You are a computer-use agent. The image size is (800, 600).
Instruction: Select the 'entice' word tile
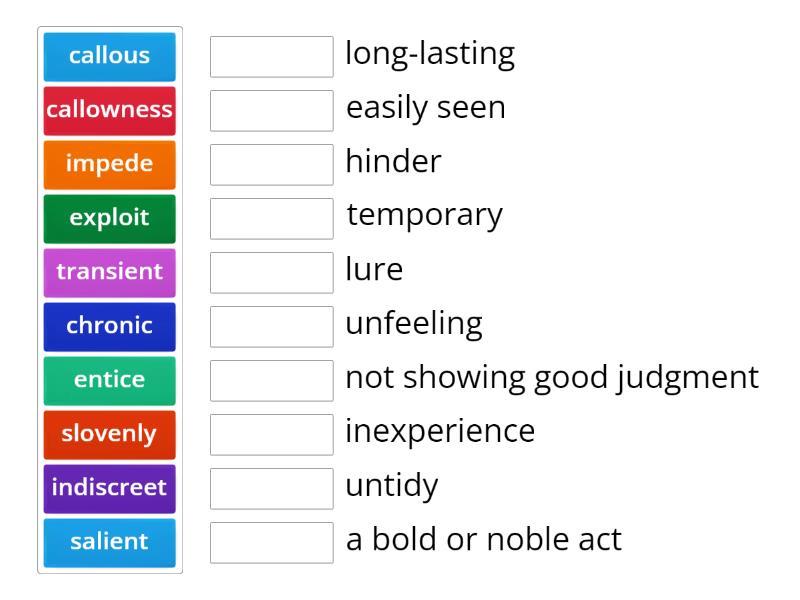[x=109, y=380]
